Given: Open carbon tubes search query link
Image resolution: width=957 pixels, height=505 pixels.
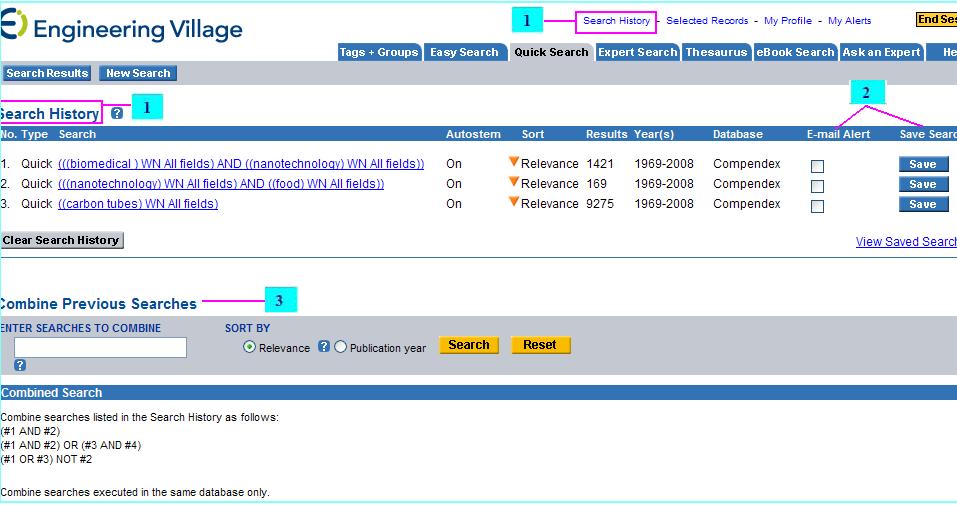Looking at the screenshot, I should [138, 204].
